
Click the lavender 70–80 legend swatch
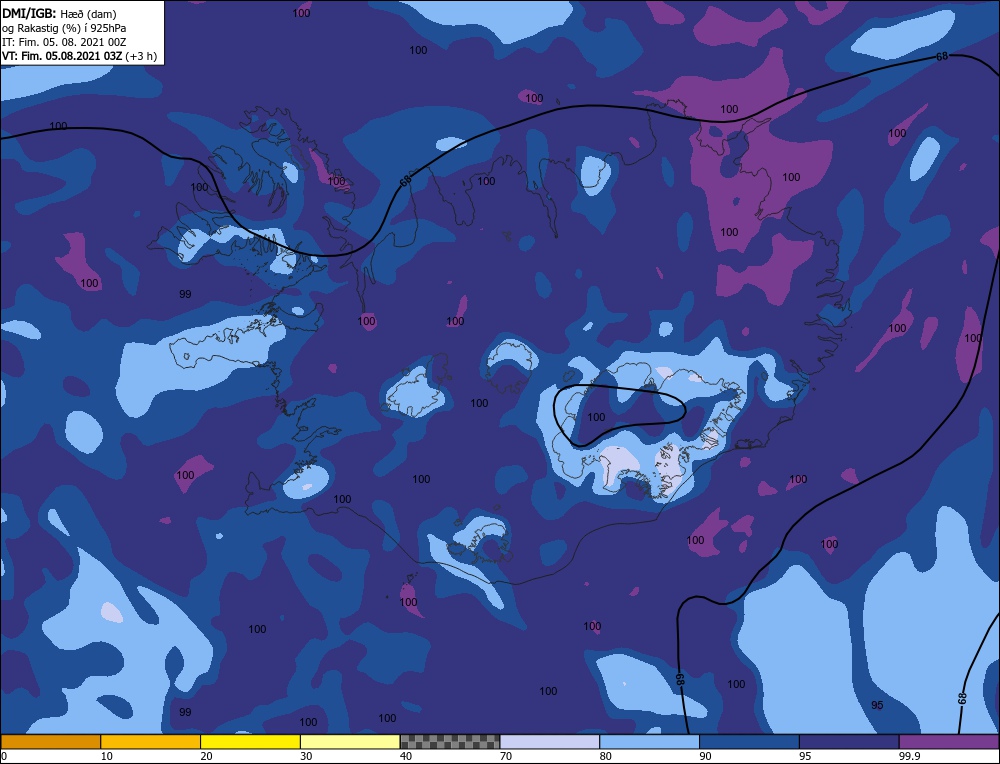pyautogui.click(x=550, y=741)
